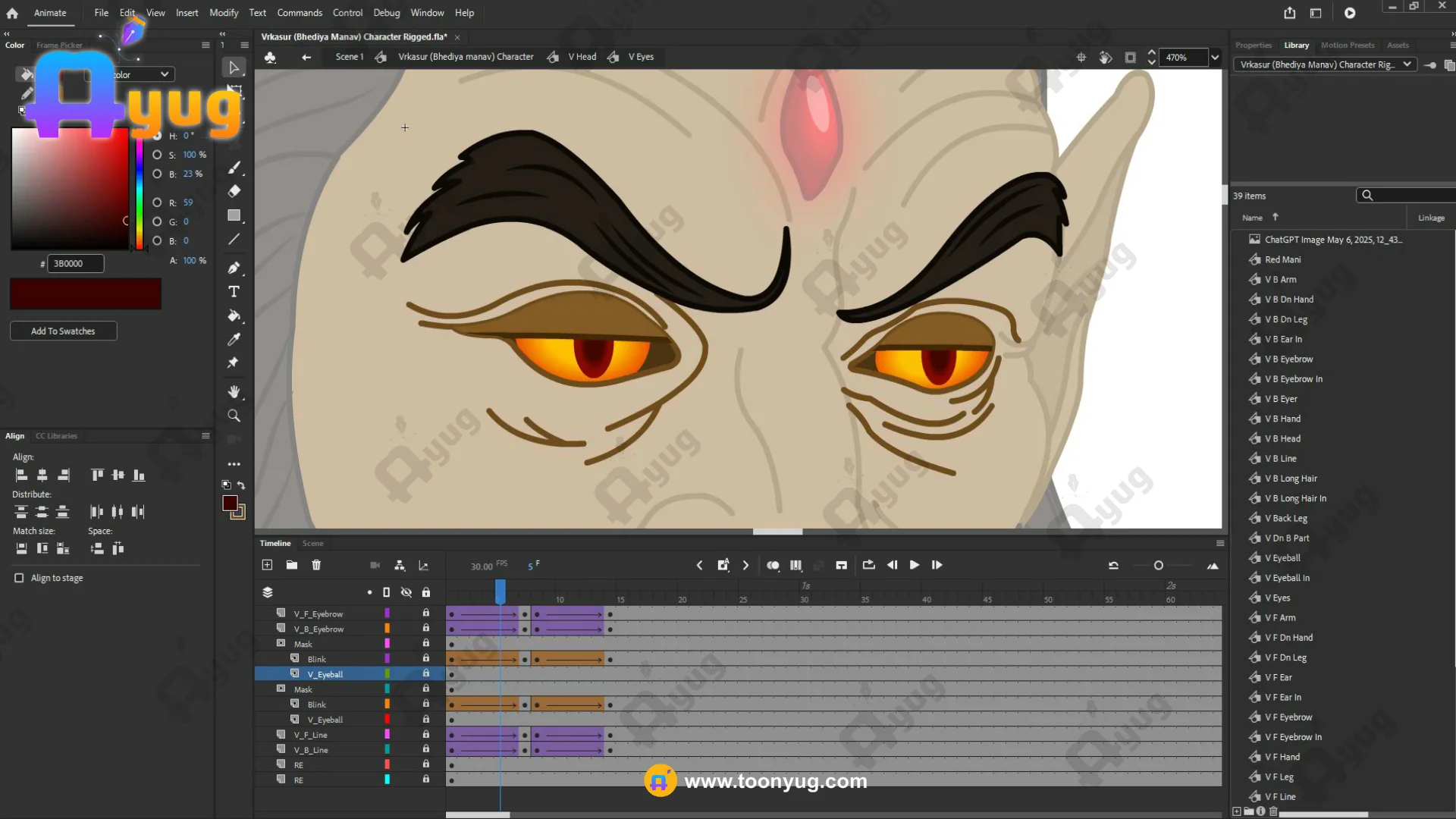
Task: Open the Modify menu
Action: tap(223, 13)
